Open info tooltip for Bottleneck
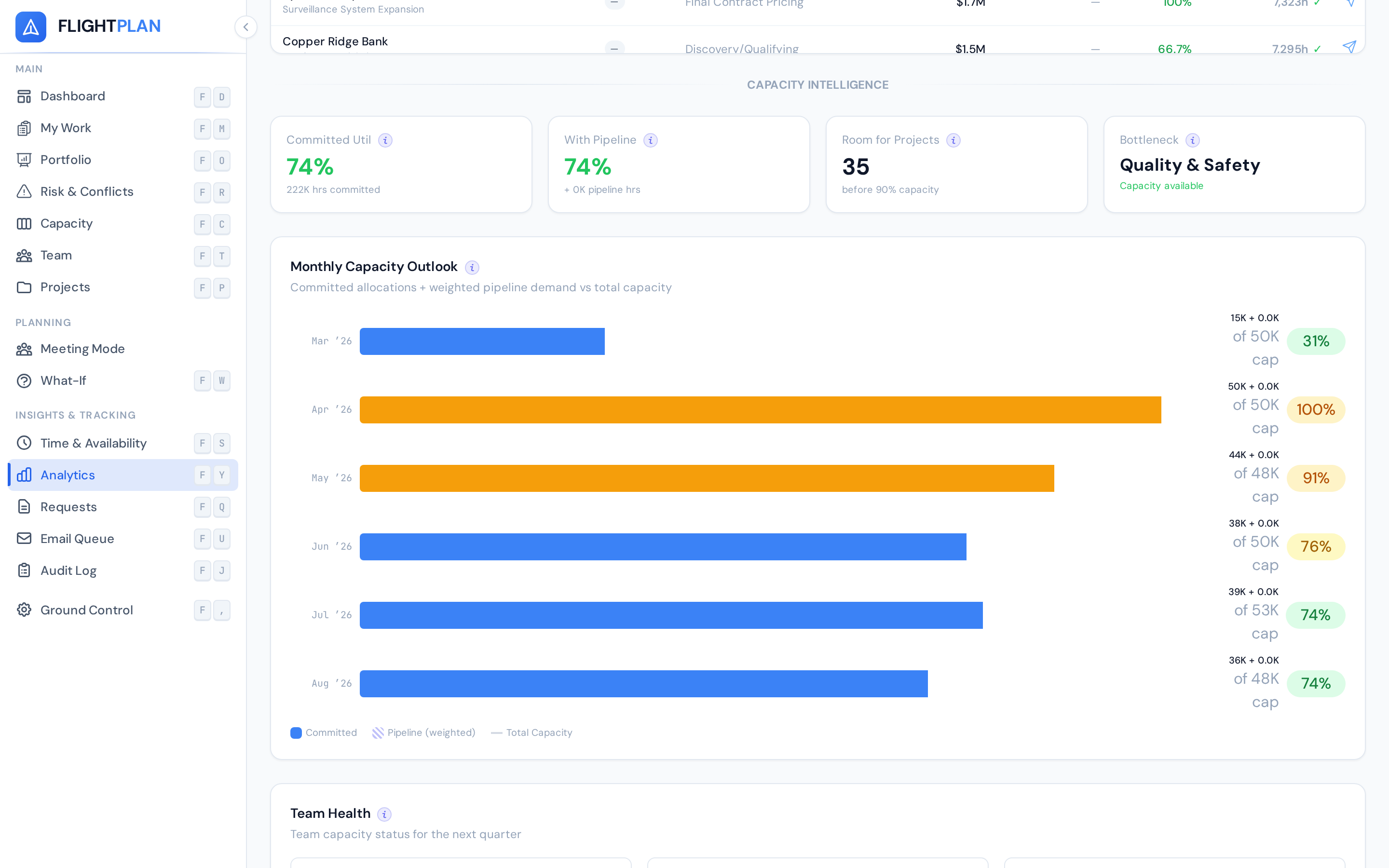1389x868 pixels. [1193, 140]
